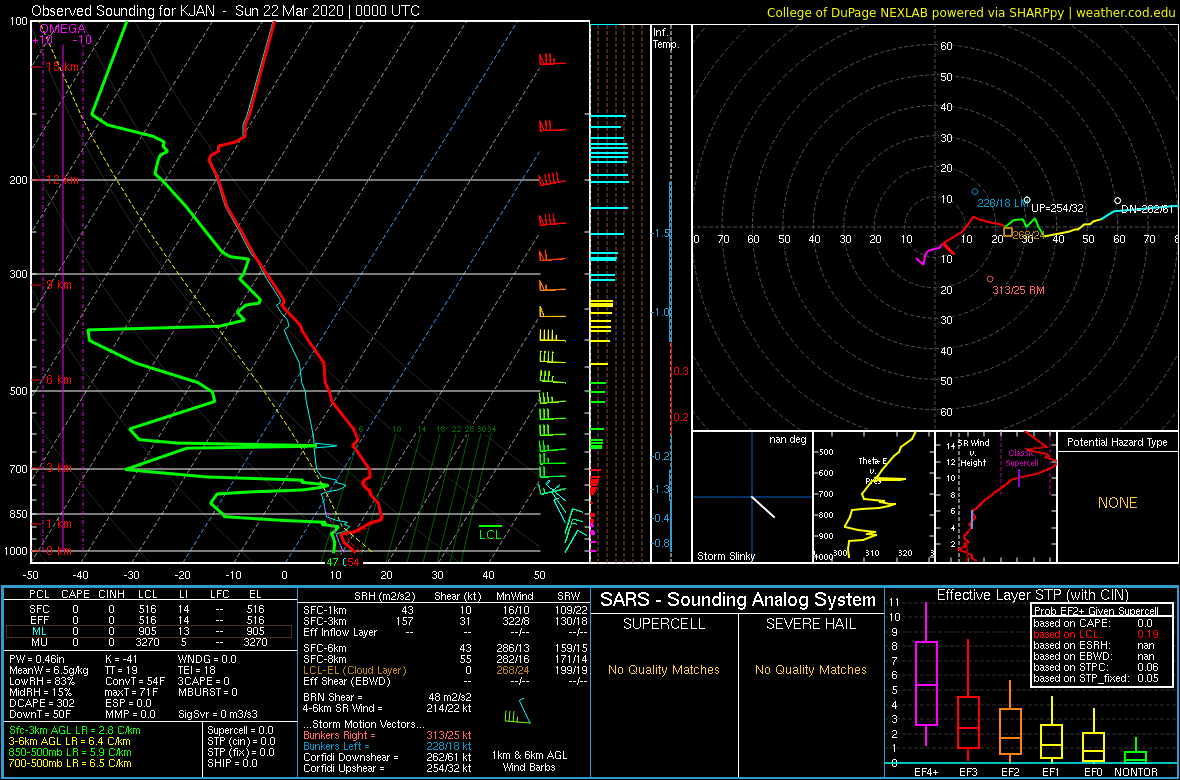Screen dimensions: 1180x780
Task: Click the PW = 0.46in value
Action: (41, 660)
